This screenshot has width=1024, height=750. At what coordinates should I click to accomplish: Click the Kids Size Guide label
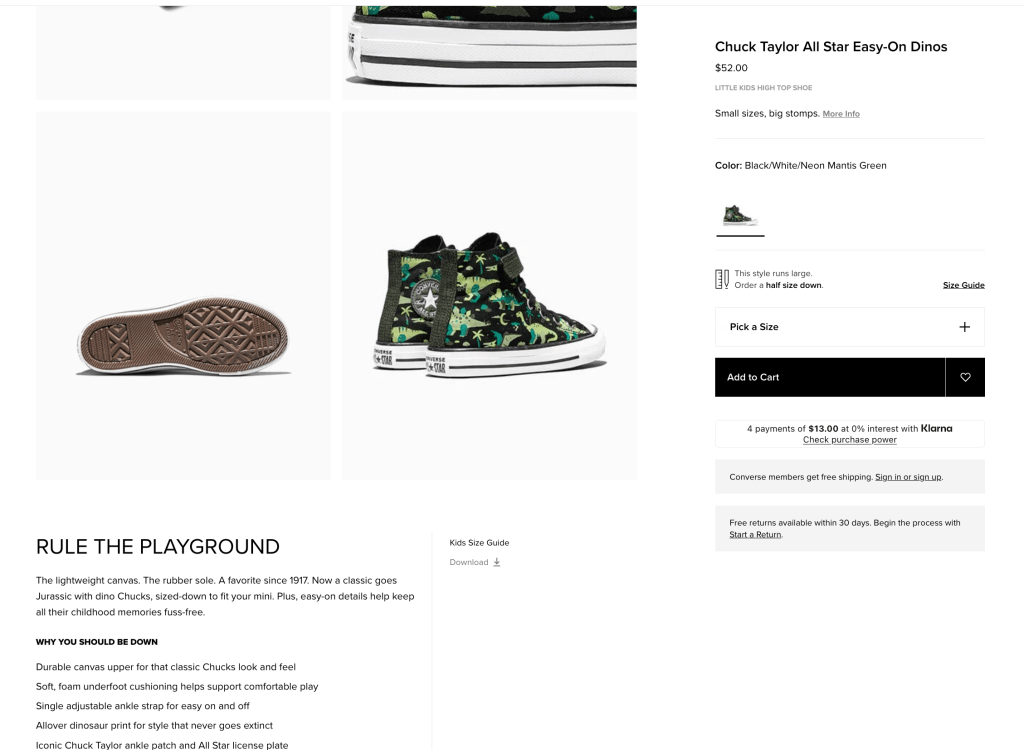coord(479,543)
